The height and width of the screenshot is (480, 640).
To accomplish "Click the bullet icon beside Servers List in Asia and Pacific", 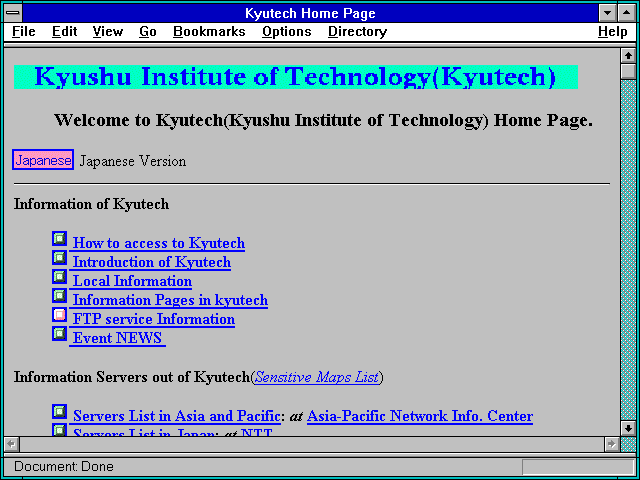I will (x=60, y=411).
